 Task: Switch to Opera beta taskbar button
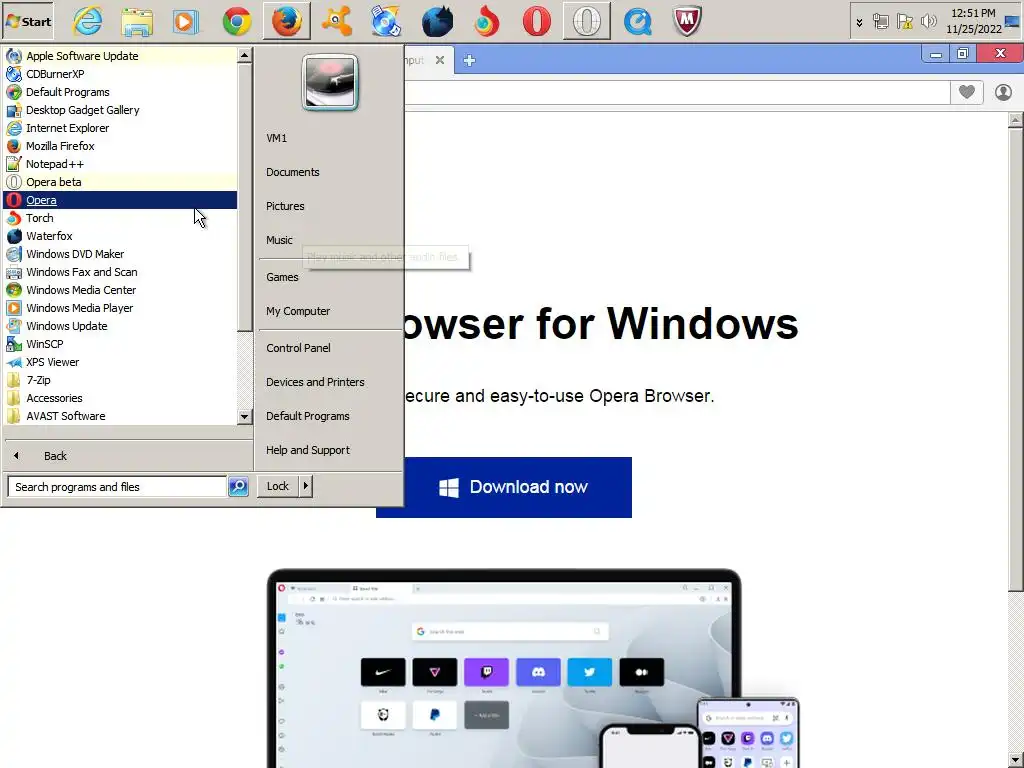tap(586, 21)
